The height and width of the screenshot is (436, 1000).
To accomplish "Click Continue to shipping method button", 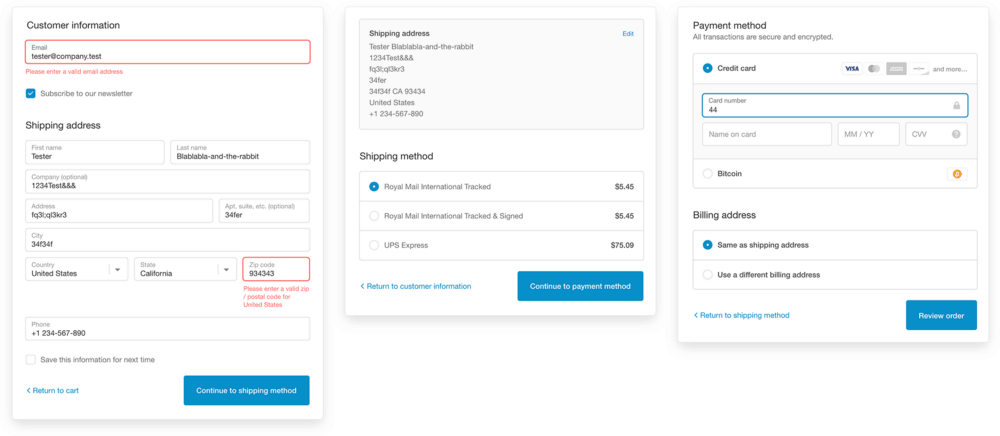I will point(246,390).
